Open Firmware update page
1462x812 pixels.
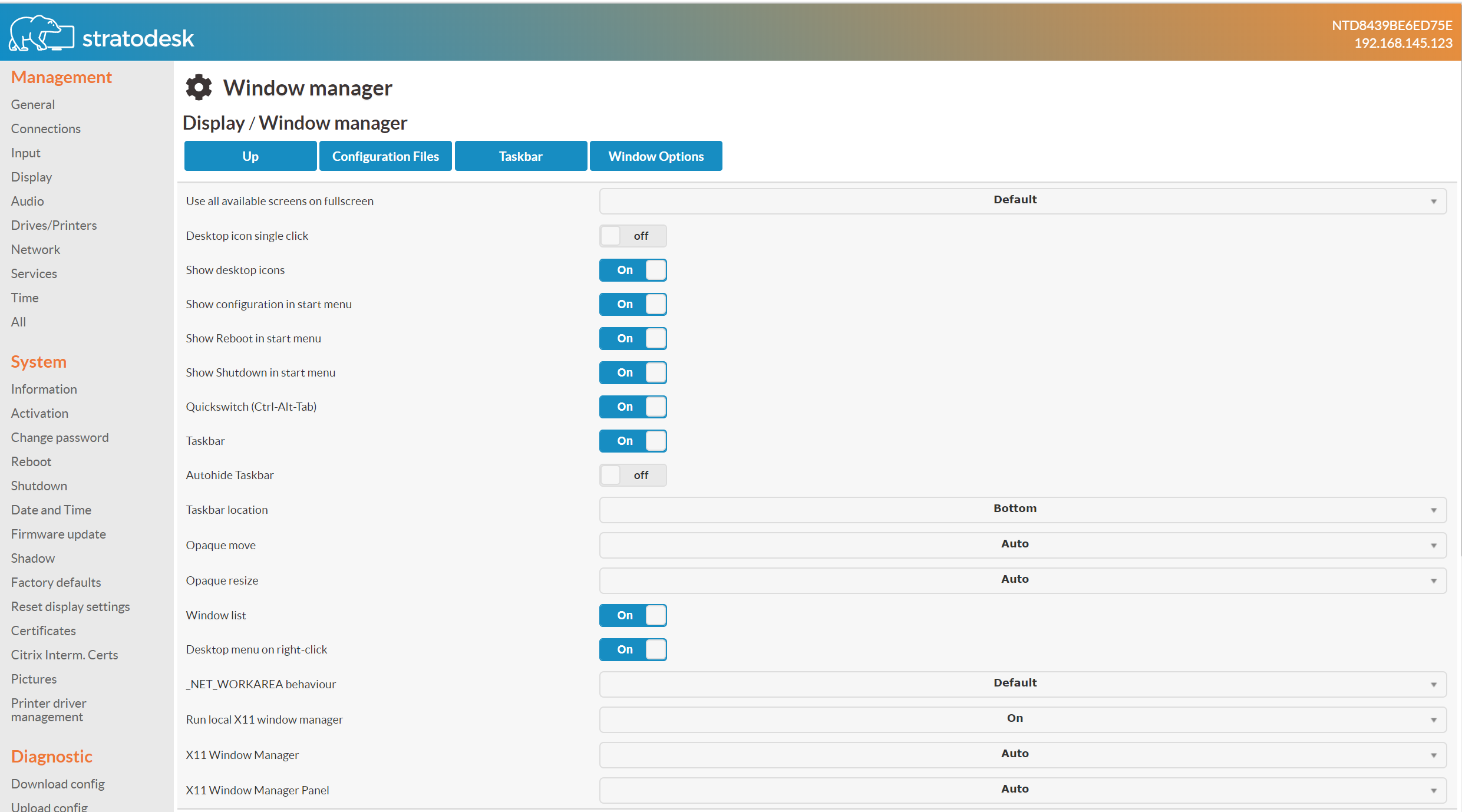click(x=59, y=534)
